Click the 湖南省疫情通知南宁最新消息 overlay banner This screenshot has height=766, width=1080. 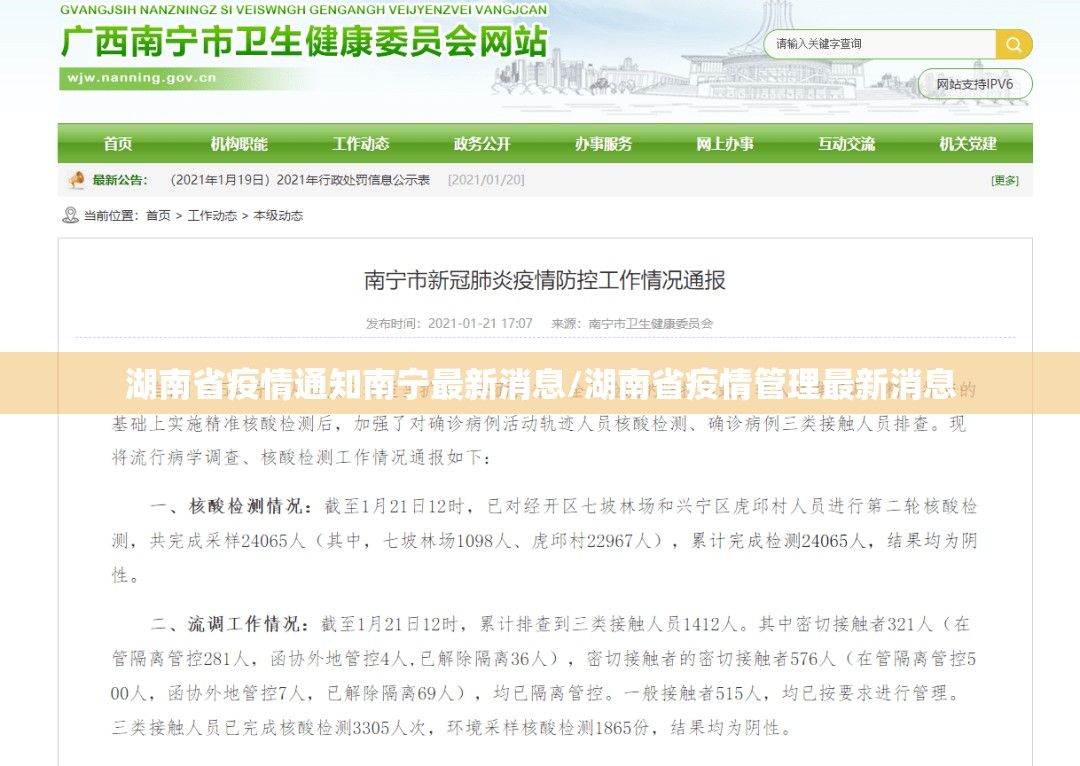pyautogui.click(x=540, y=382)
